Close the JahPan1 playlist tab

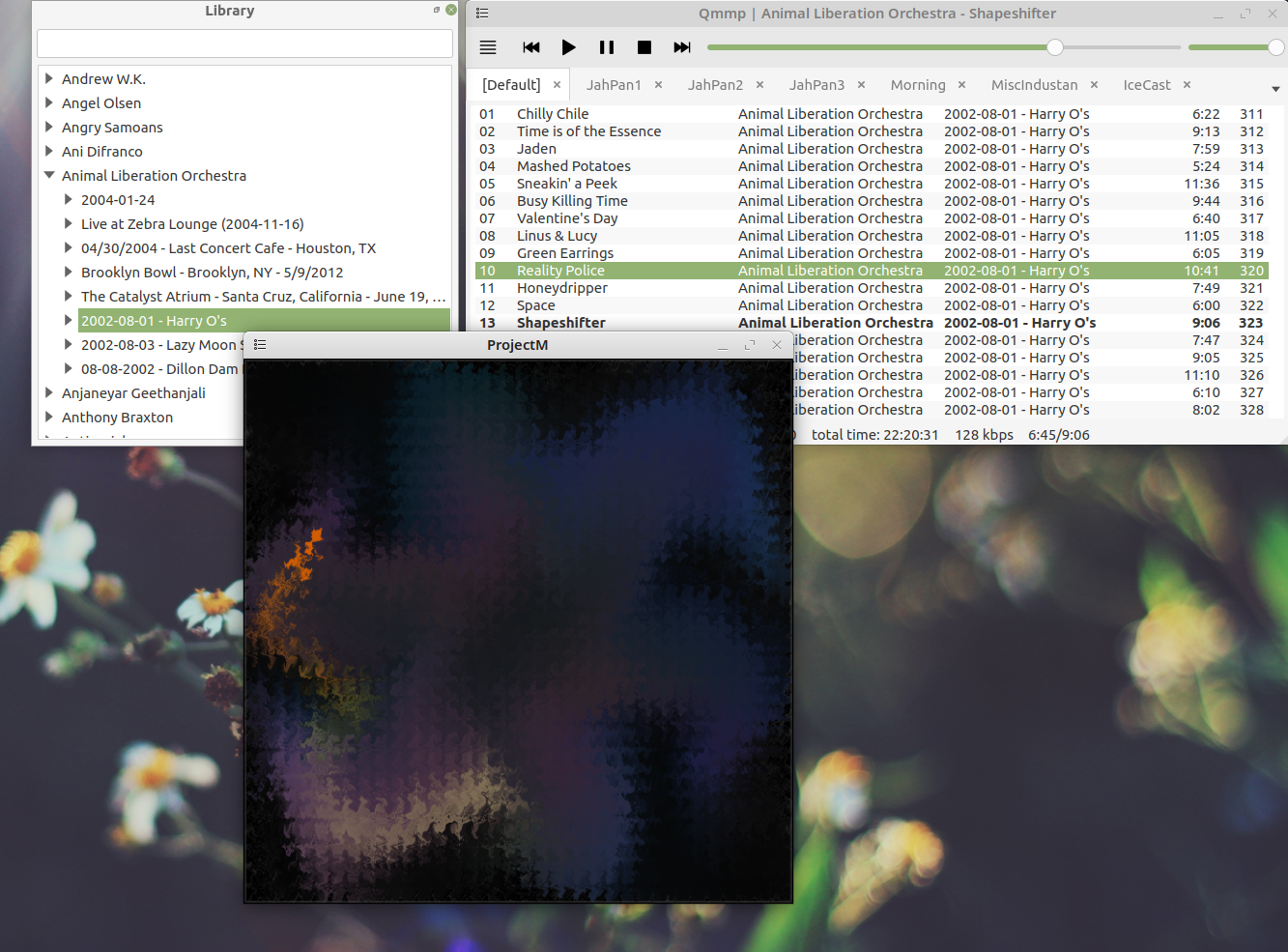click(658, 85)
